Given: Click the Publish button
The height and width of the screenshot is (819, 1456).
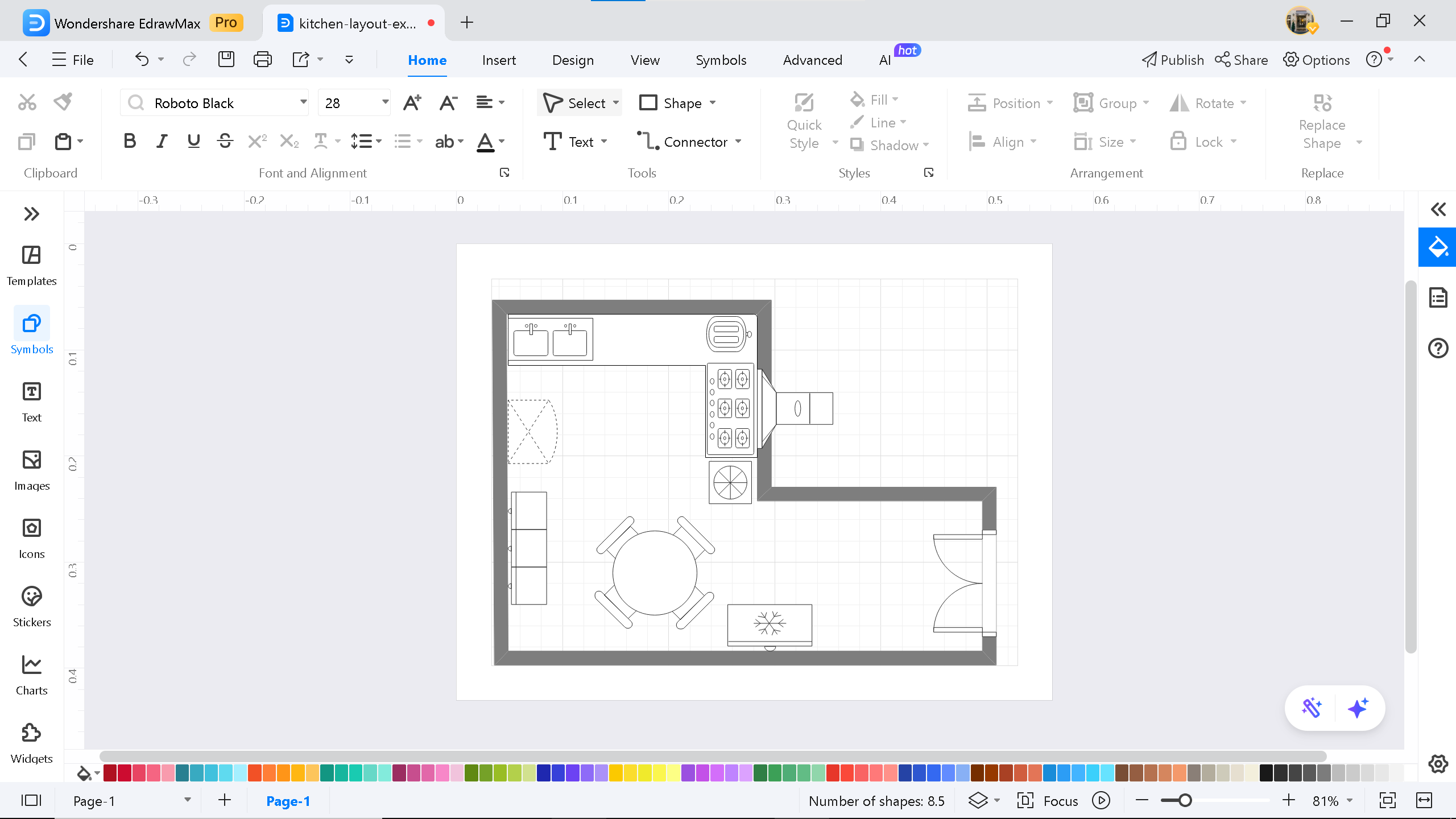Looking at the screenshot, I should 1173,60.
